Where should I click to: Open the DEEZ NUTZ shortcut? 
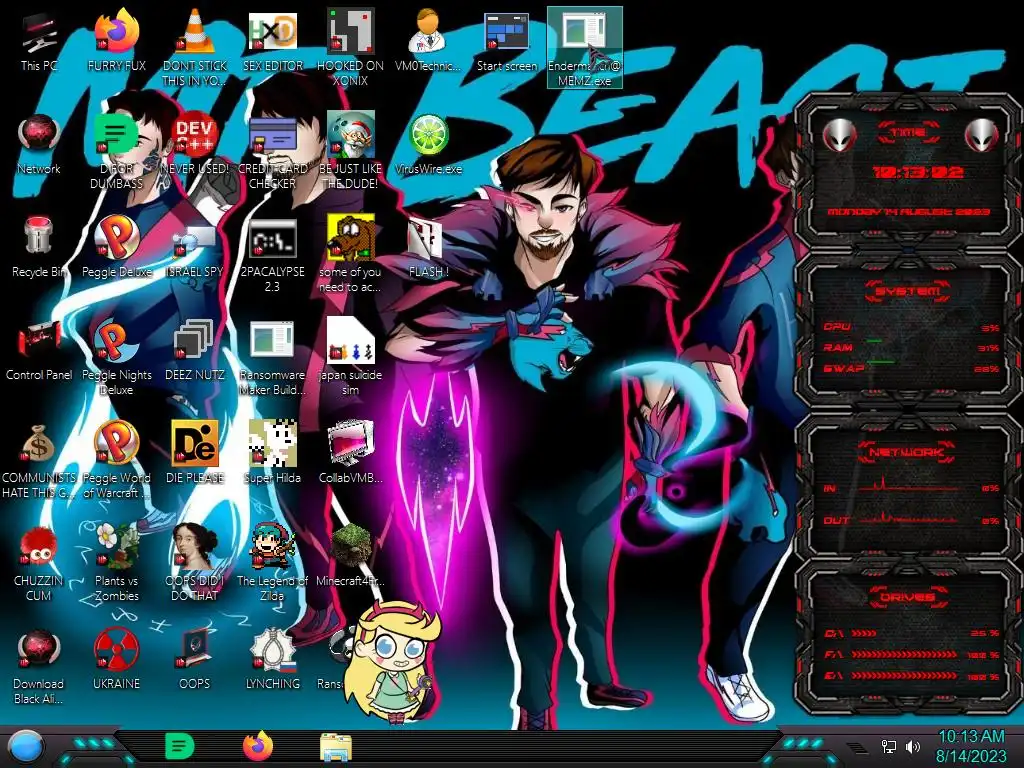[x=195, y=351]
